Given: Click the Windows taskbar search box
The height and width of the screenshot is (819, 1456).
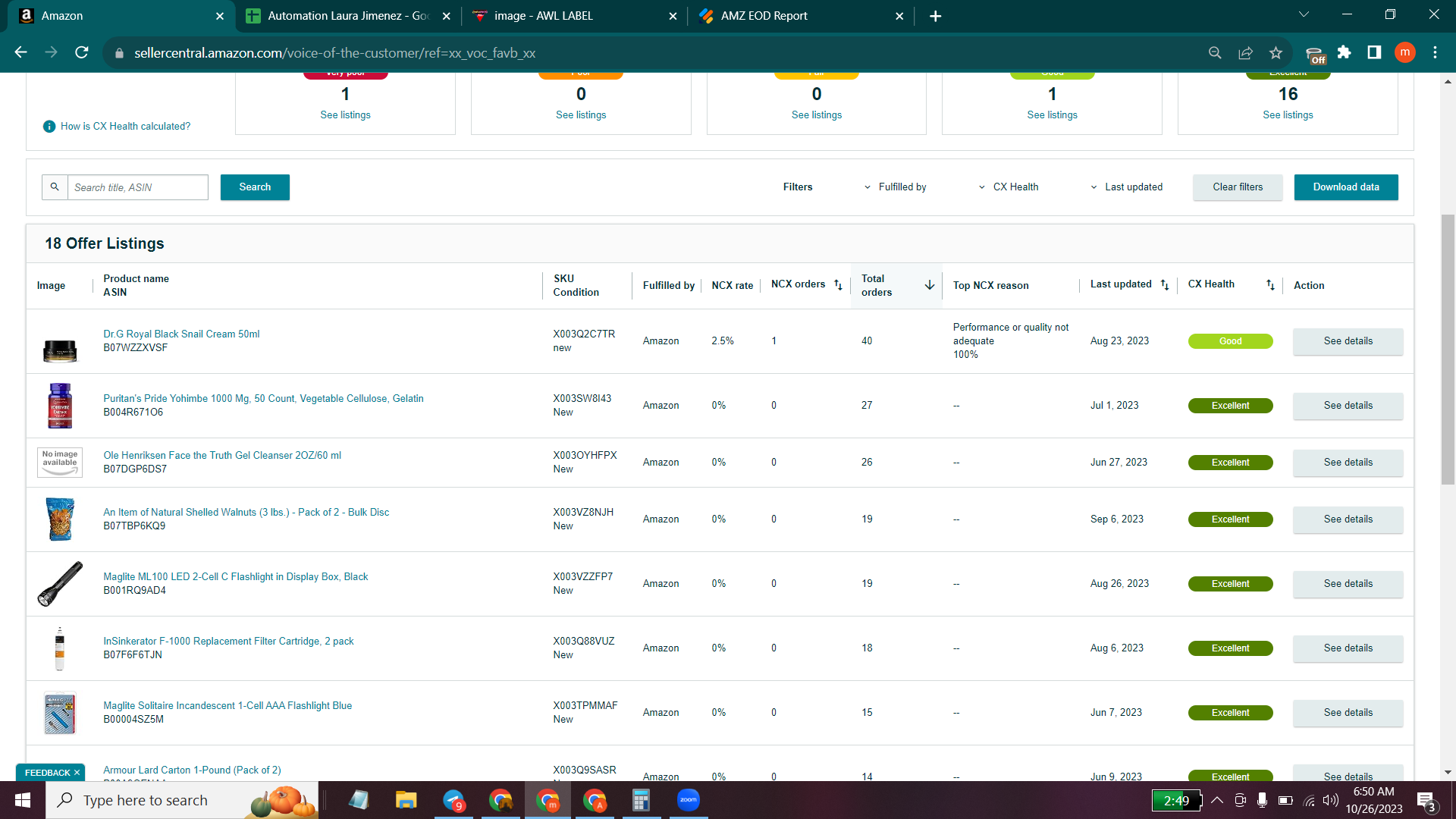Looking at the screenshot, I should coord(182,800).
